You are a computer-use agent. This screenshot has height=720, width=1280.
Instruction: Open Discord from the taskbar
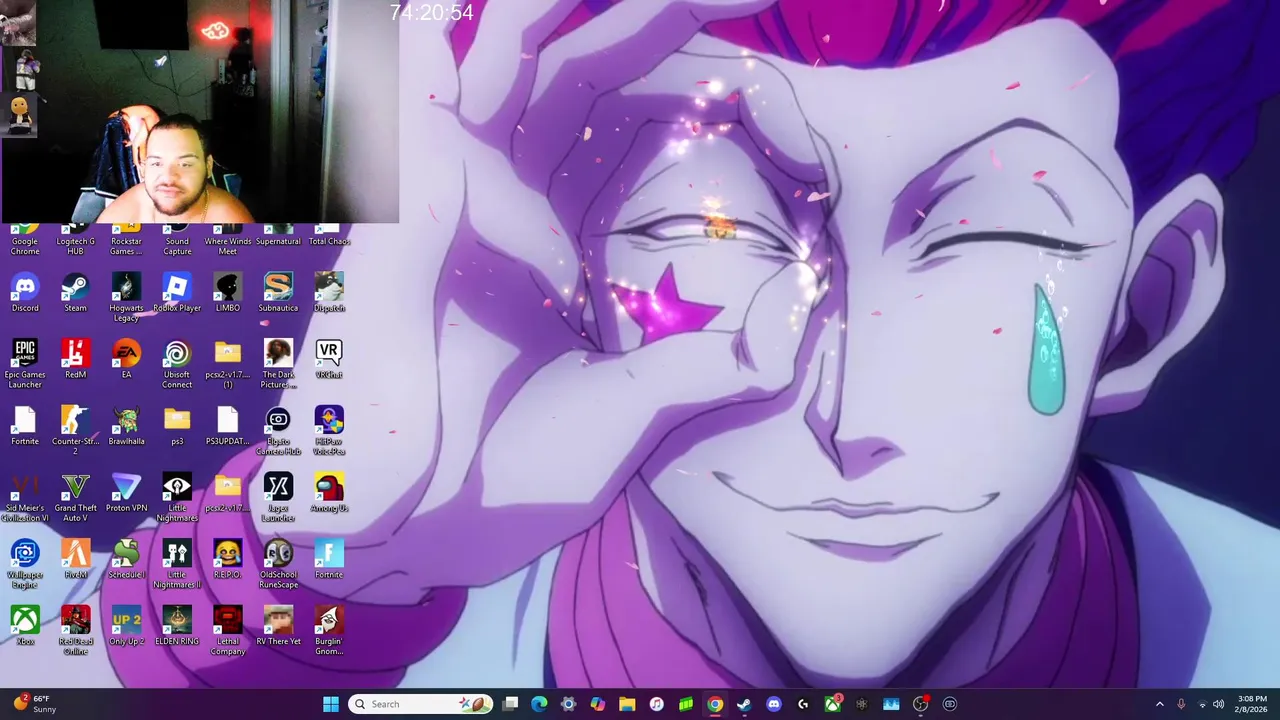click(774, 704)
